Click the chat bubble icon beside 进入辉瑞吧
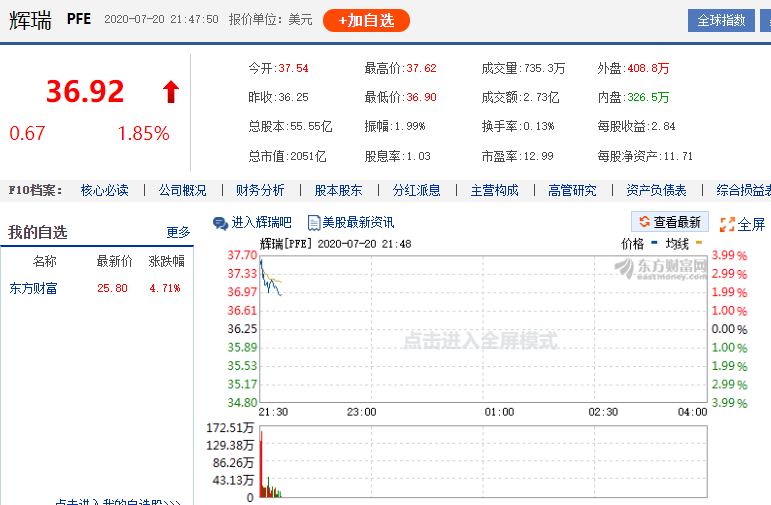This screenshot has height=505, width=771. click(220, 223)
